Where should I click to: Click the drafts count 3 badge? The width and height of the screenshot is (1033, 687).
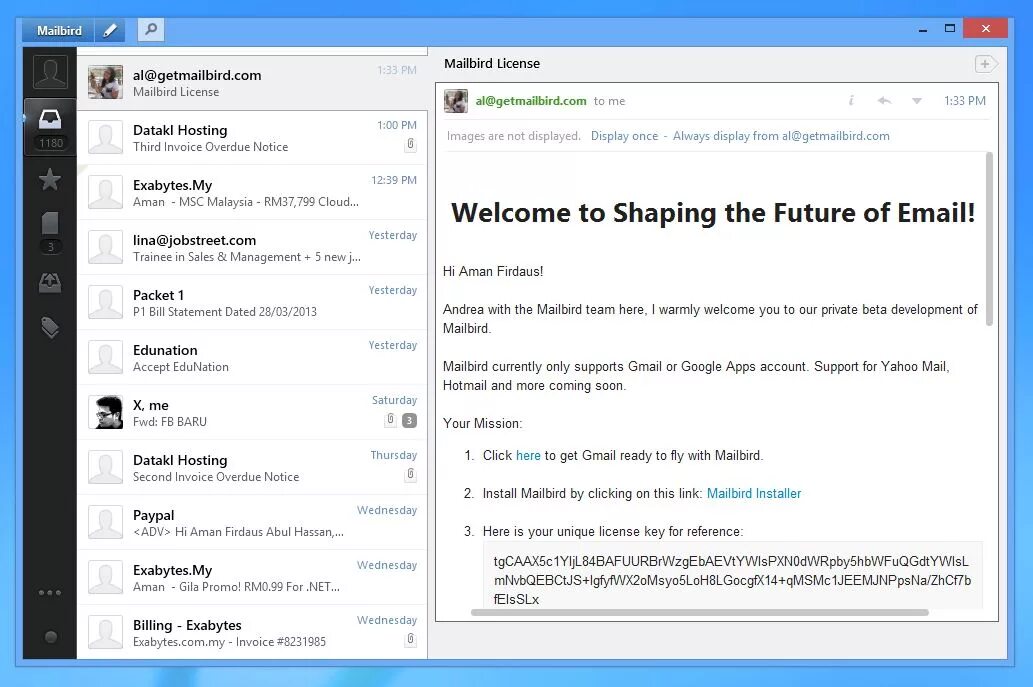click(50, 247)
